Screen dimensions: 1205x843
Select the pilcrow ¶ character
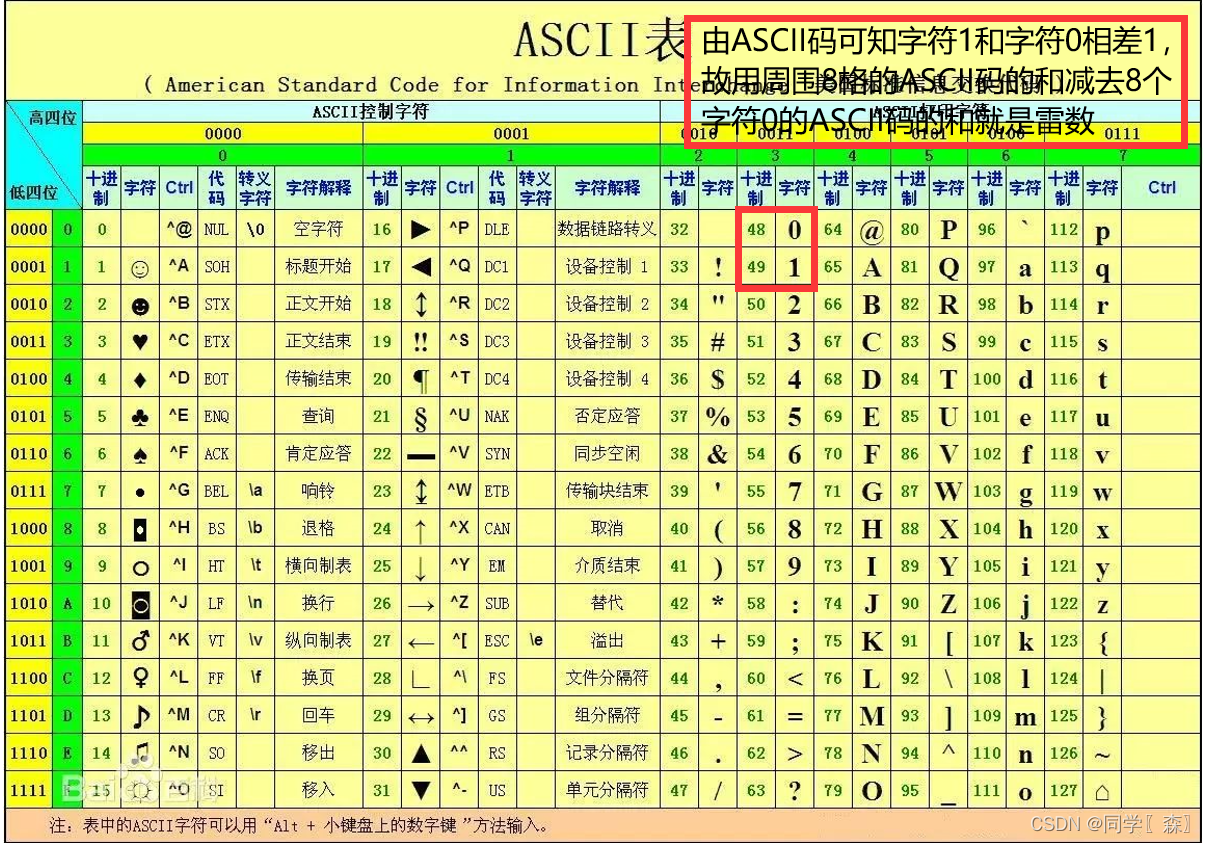(x=421, y=380)
